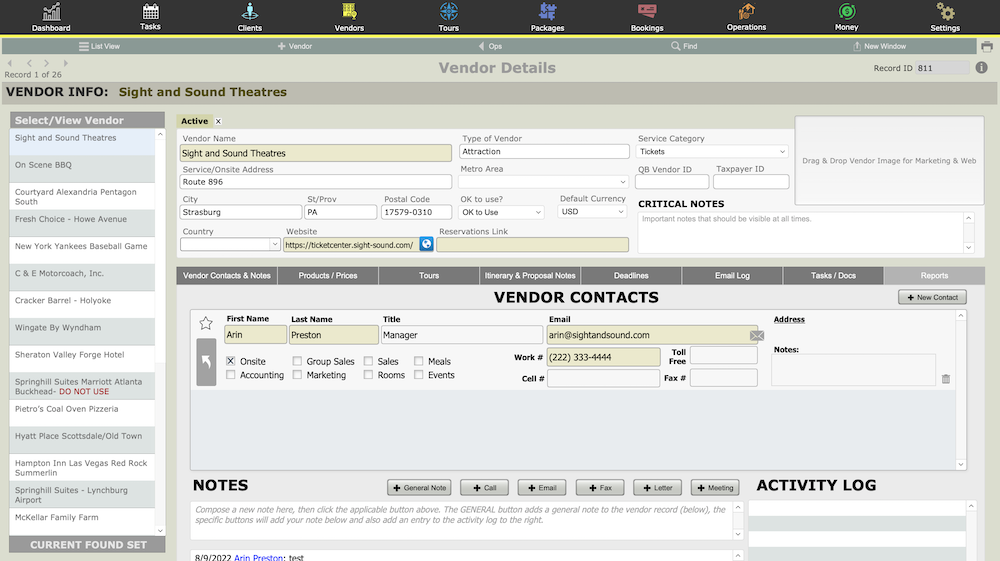Switch to Email Log tab
Screen dimensions: 1000x561
tap(732, 275)
